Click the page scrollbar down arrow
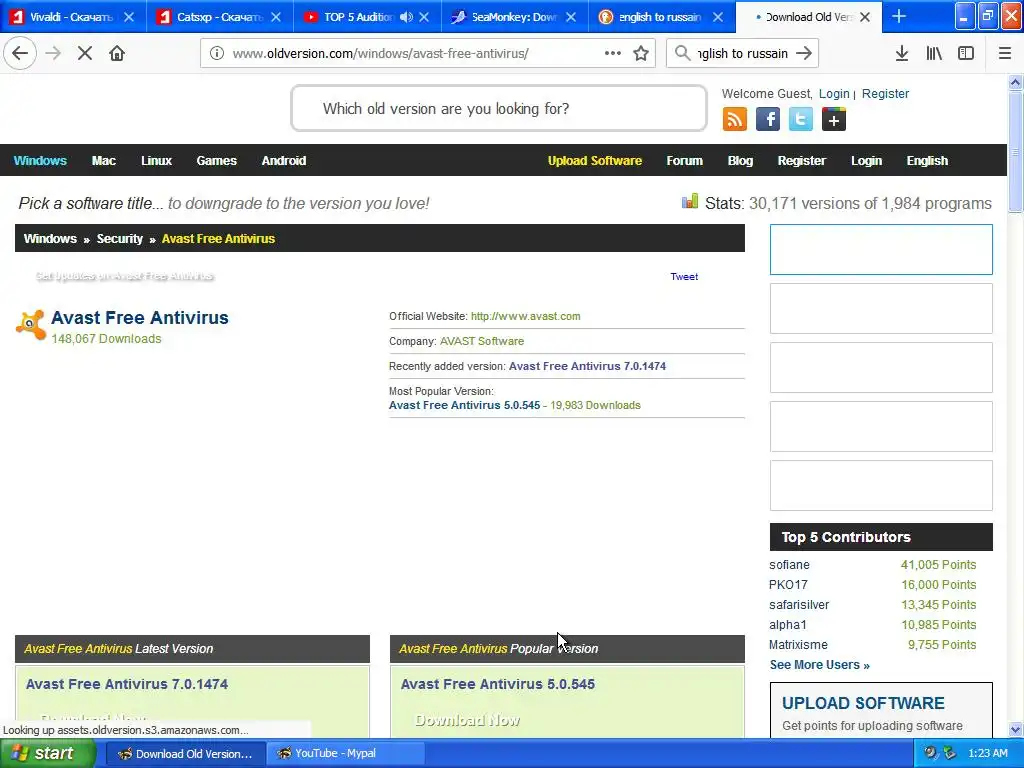 tap(1016, 729)
